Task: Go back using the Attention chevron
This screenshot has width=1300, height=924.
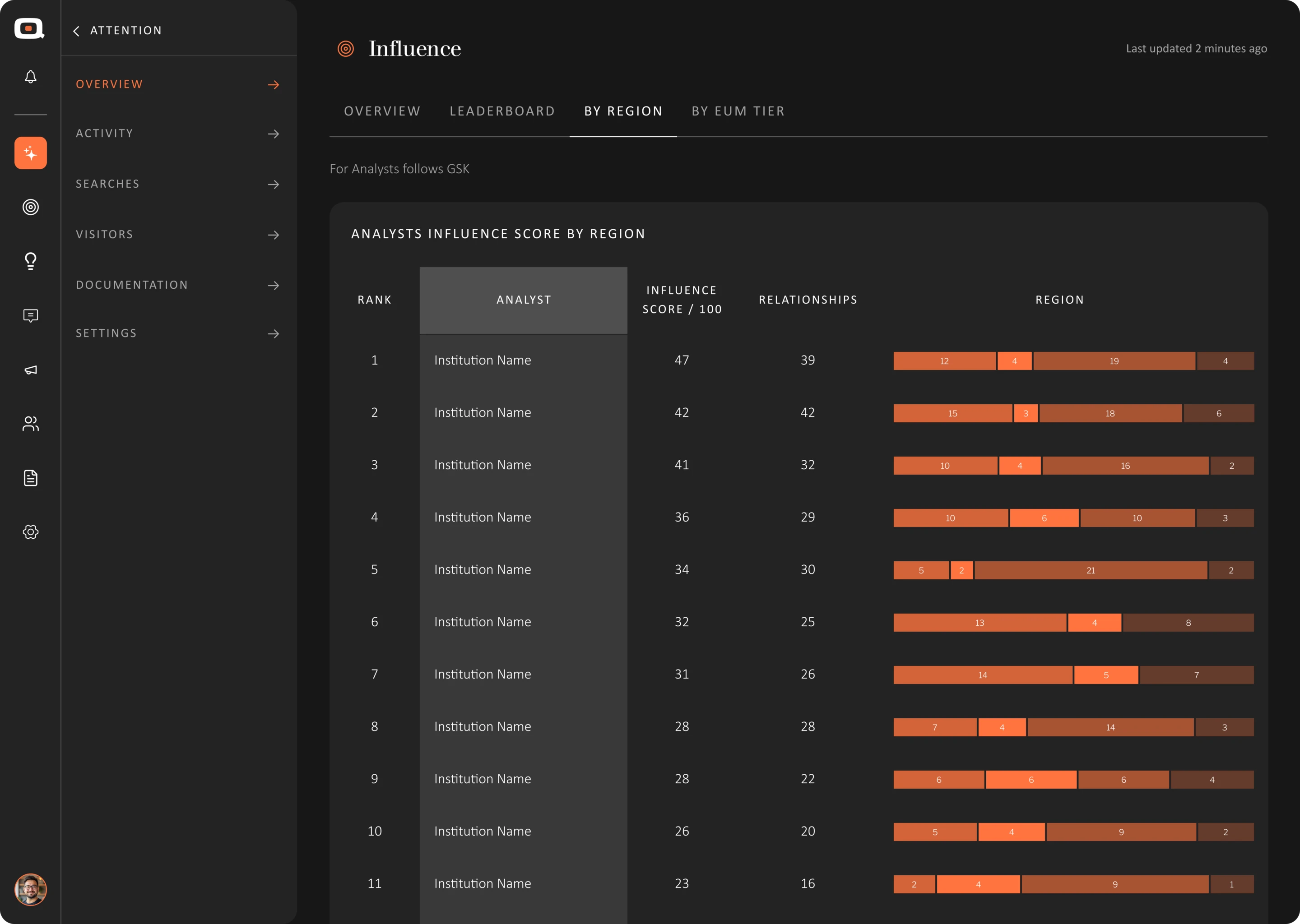Action: pyautogui.click(x=76, y=31)
